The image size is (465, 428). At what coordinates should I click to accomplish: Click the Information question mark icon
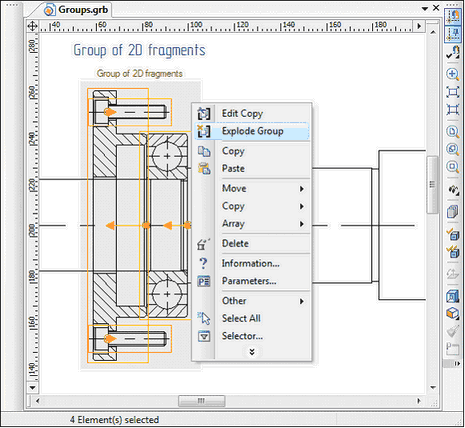[x=203, y=264]
